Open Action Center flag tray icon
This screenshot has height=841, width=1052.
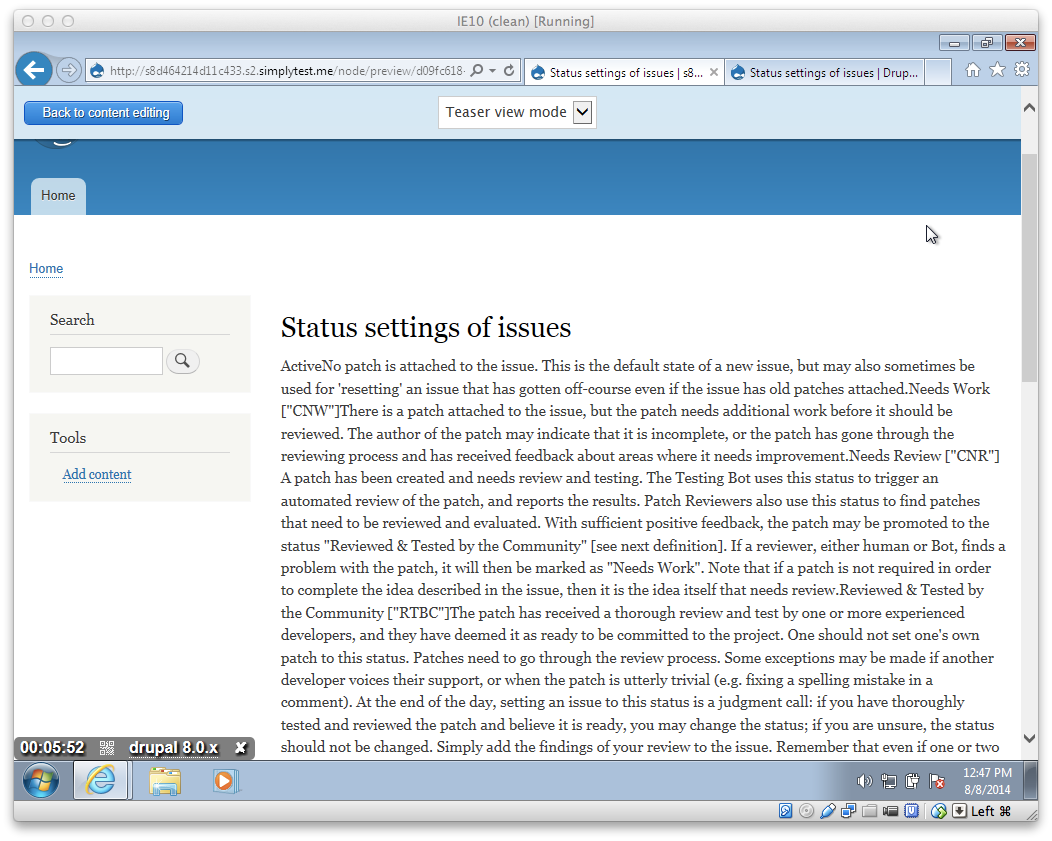937,781
